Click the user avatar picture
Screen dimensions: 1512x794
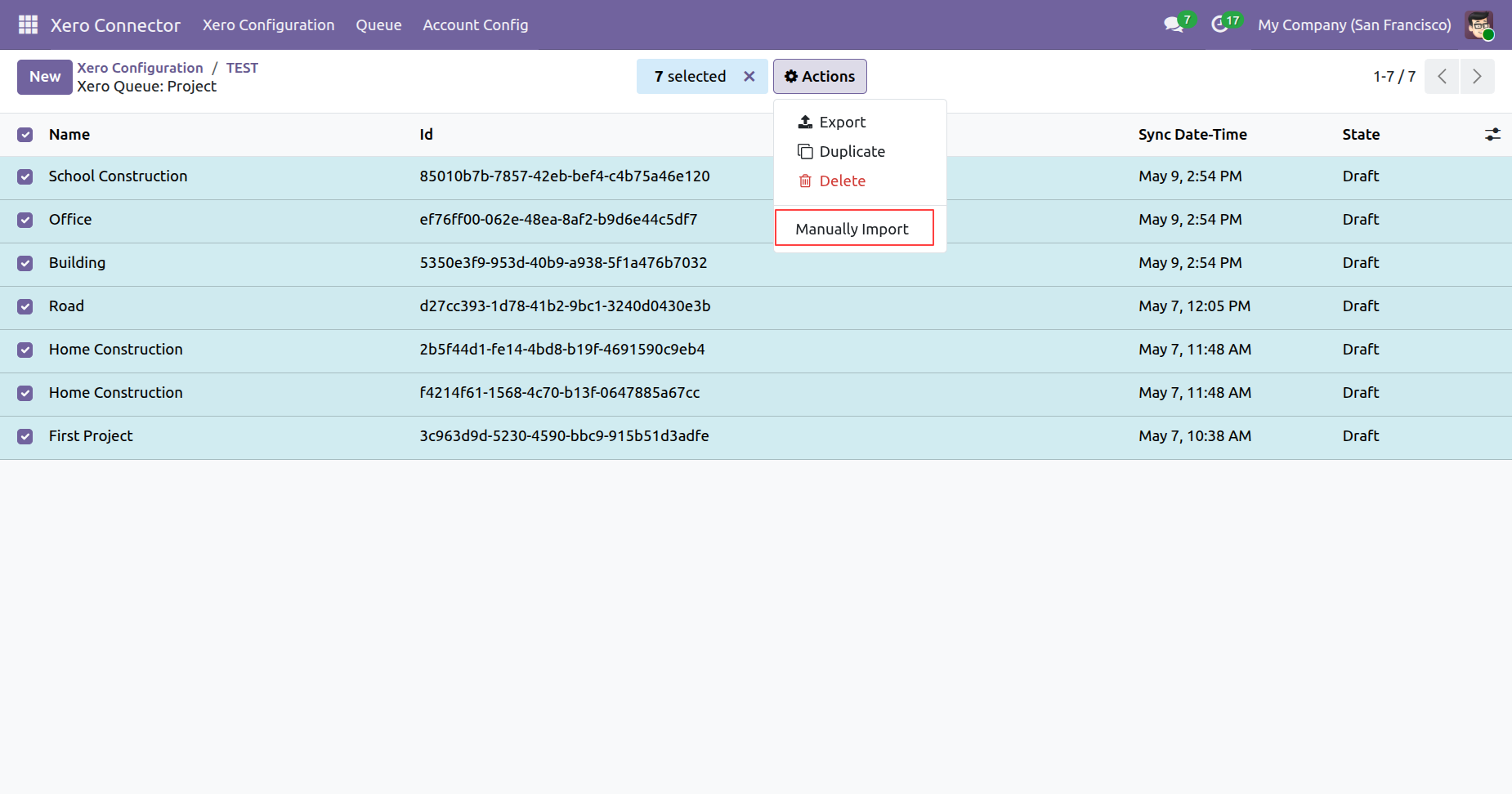1479,25
